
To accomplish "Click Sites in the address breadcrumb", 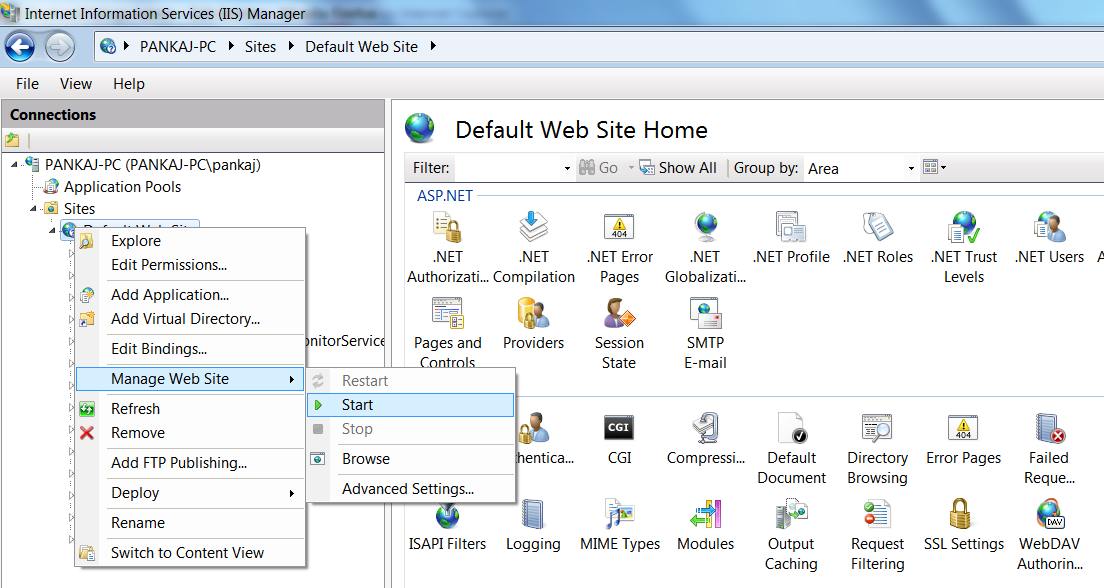I will pyautogui.click(x=261, y=46).
